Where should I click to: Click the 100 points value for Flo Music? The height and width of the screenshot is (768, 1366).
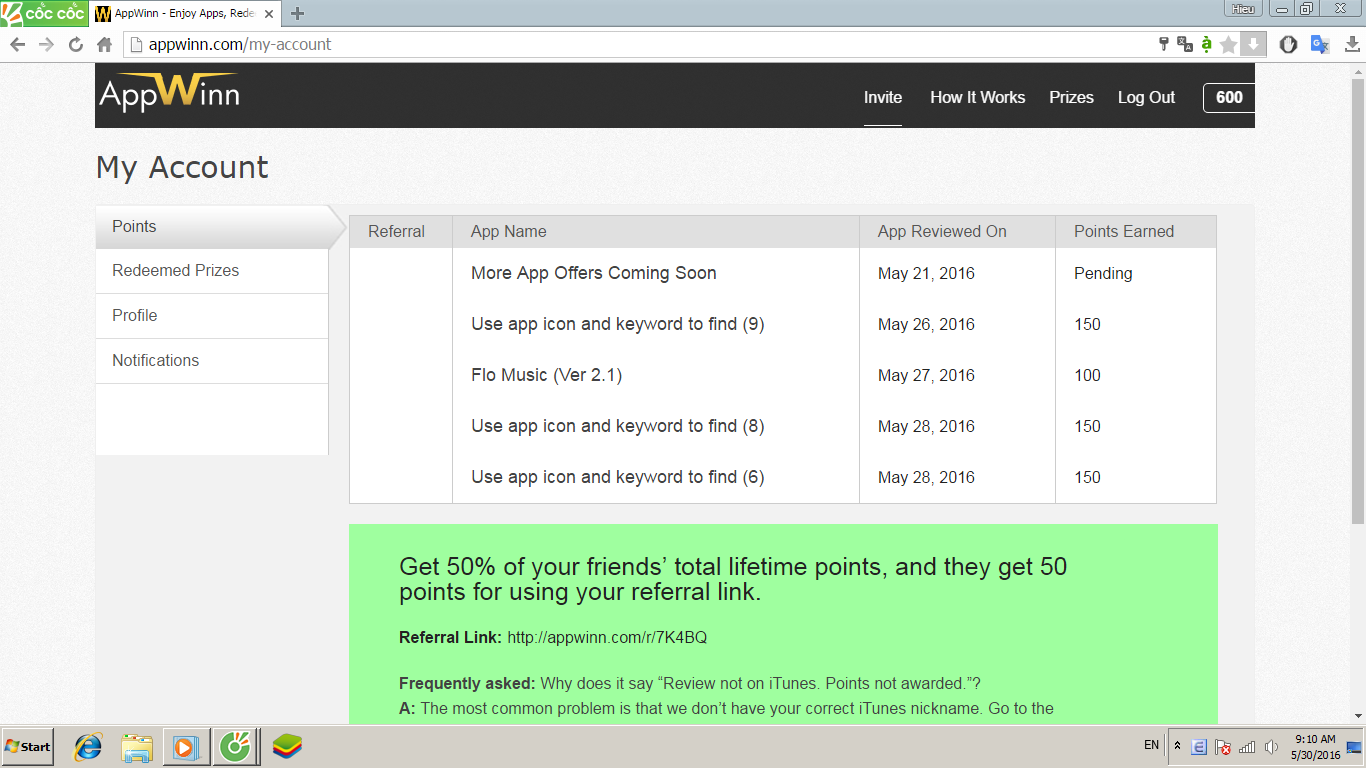coord(1087,376)
